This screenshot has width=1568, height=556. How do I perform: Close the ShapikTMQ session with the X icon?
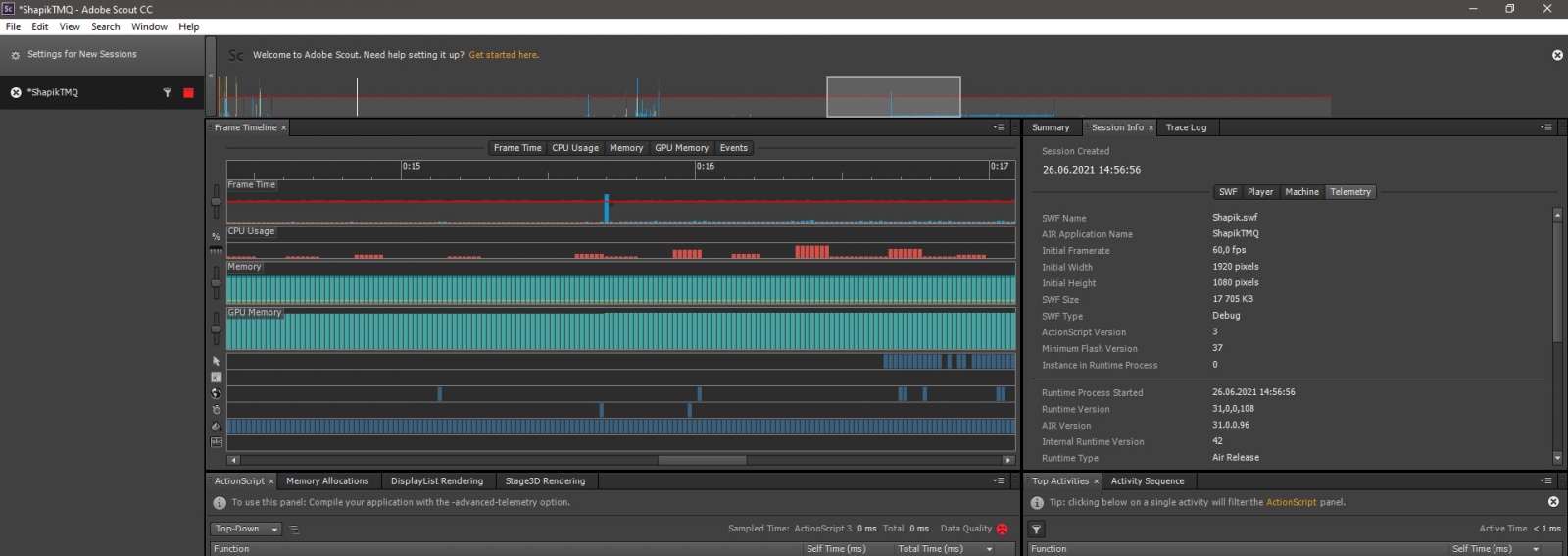tap(16, 93)
